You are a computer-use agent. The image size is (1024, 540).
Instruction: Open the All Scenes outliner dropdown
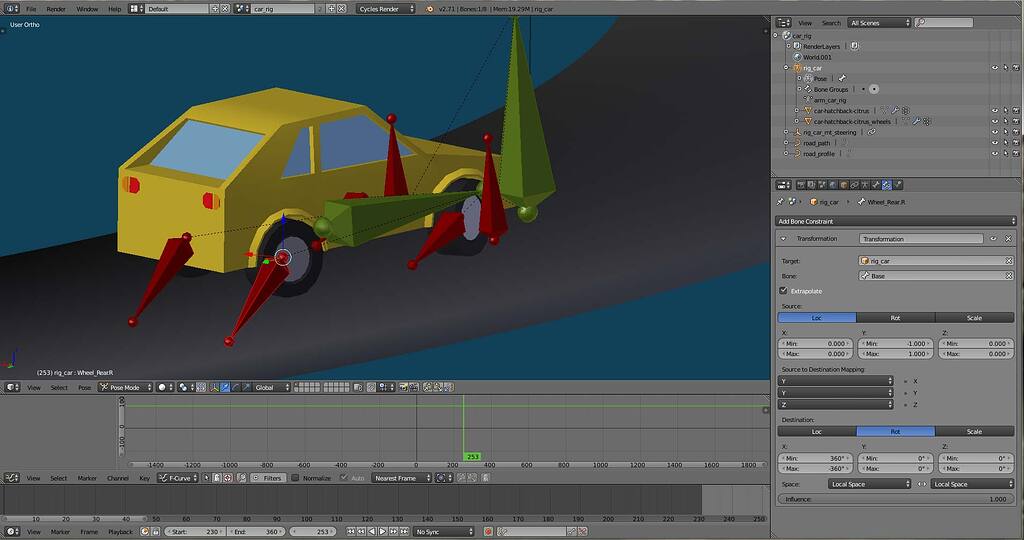879,22
